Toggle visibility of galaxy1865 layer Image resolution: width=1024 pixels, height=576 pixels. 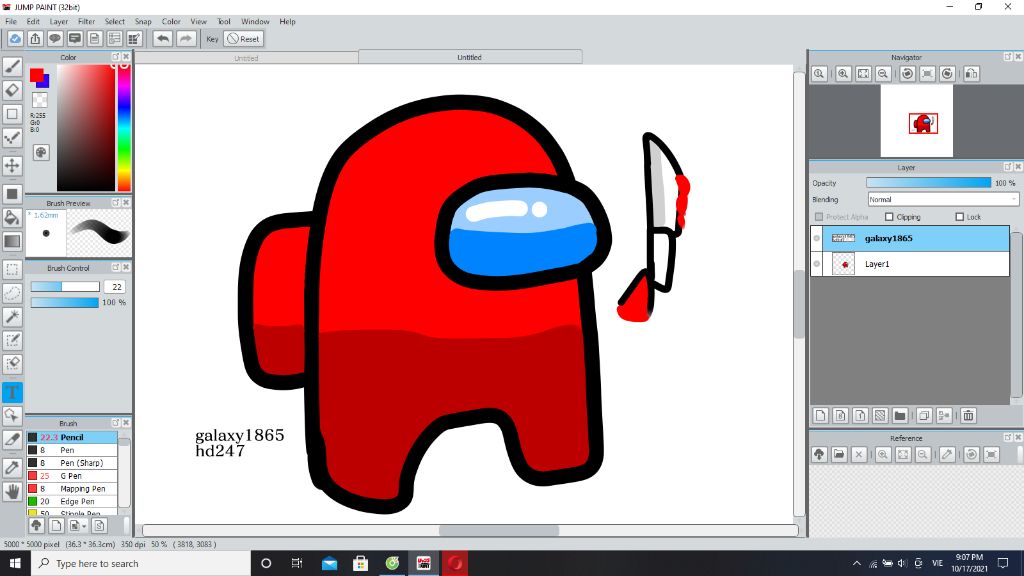tap(816, 238)
